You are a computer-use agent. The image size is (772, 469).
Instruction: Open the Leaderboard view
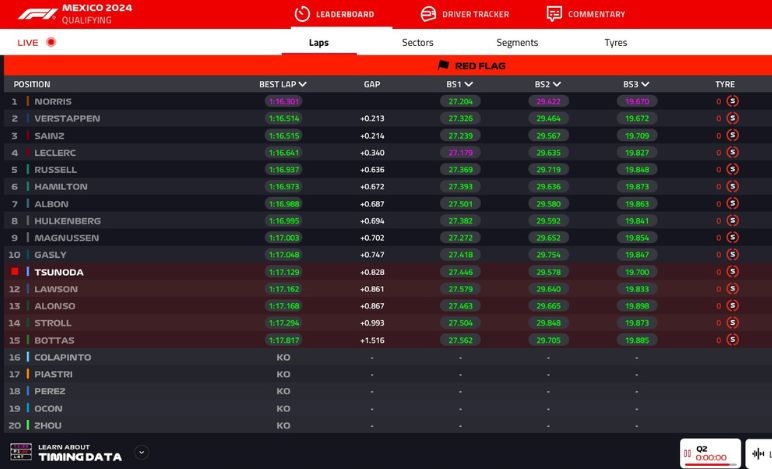(334, 14)
